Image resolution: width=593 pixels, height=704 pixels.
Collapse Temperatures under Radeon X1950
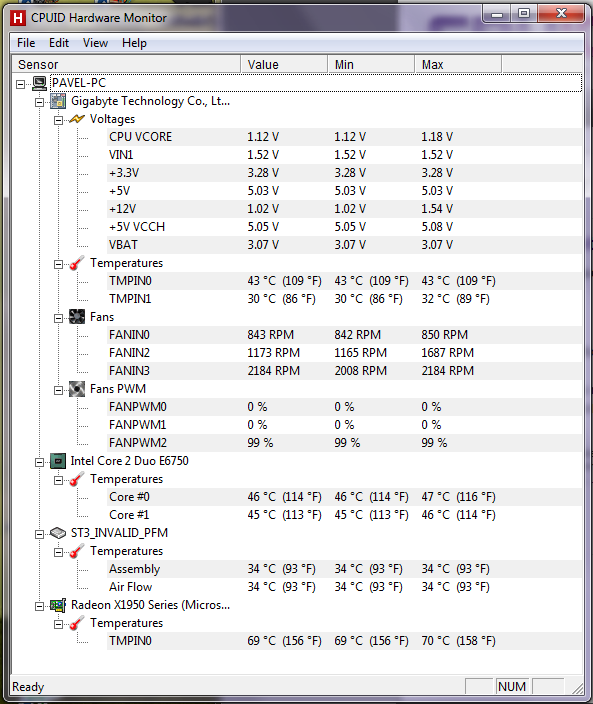[58, 624]
